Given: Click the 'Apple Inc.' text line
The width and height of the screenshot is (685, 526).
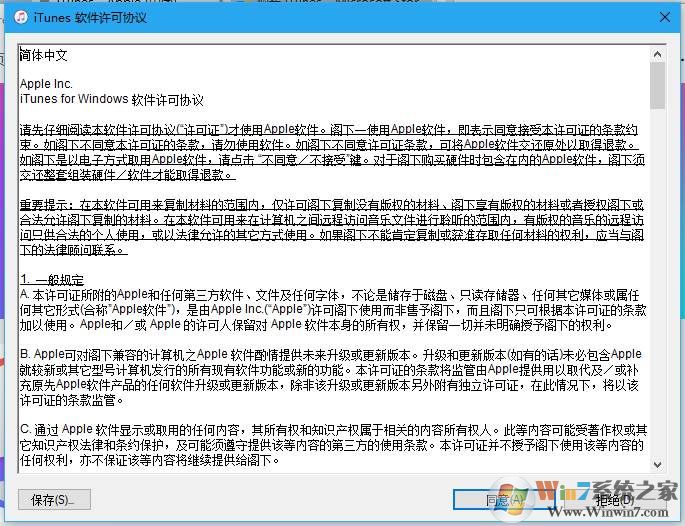Looking at the screenshot, I should click(46, 83).
